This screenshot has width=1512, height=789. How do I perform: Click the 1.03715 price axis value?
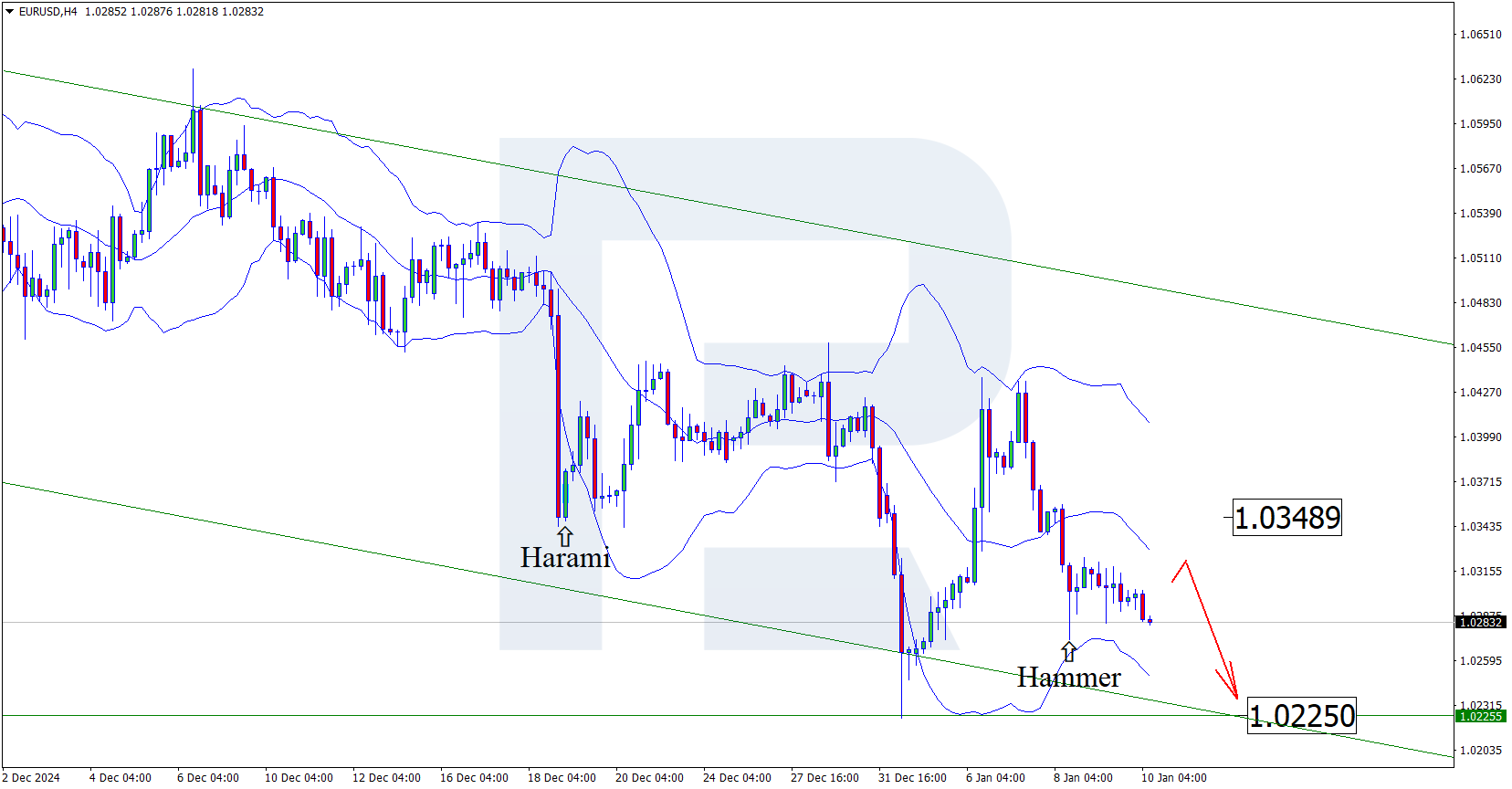pos(1480,482)
